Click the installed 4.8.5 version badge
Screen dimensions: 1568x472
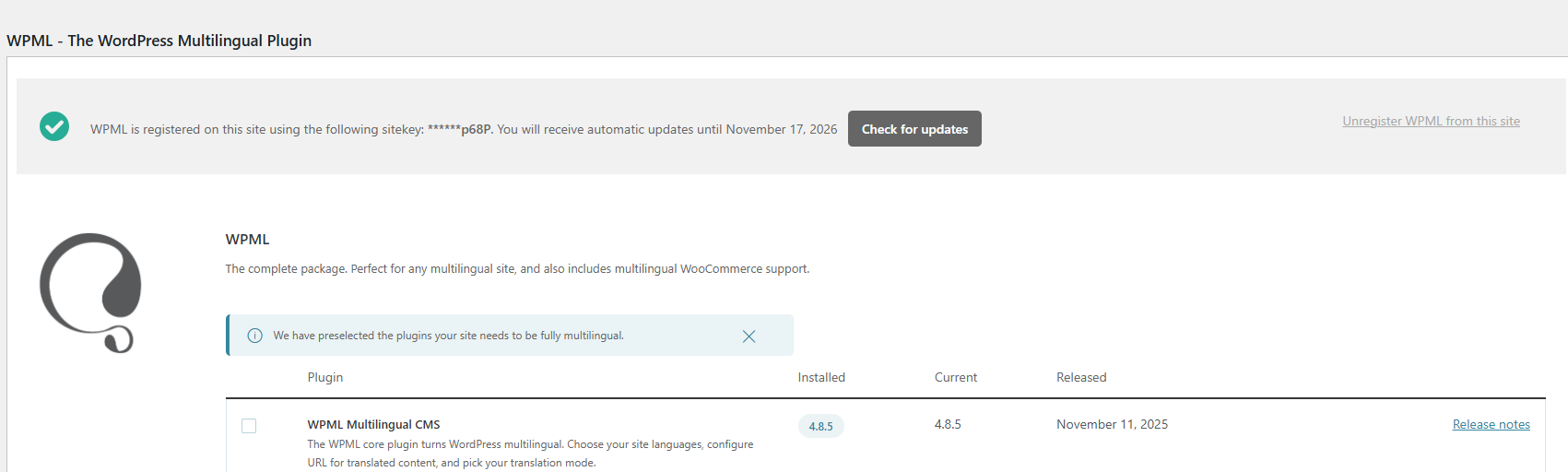[820, 426]
